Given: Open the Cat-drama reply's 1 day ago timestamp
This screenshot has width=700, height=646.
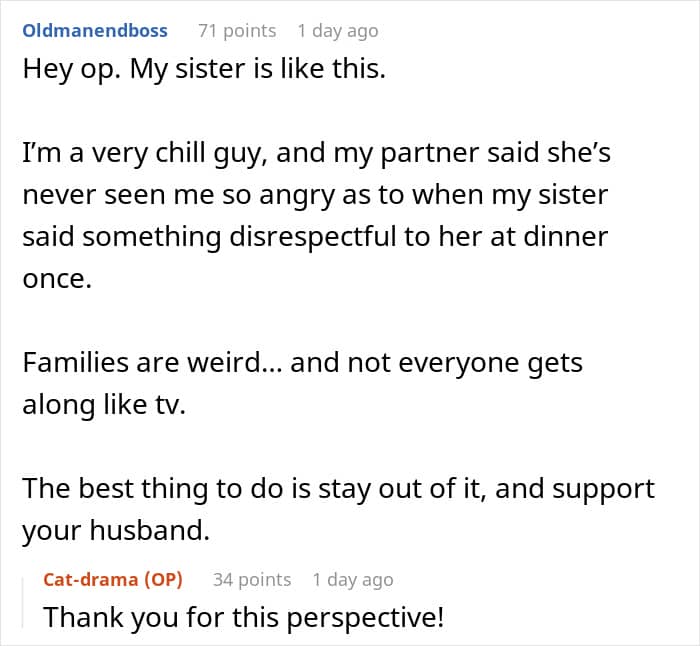Looking at the screenshot, I should [x=353, y=579].
